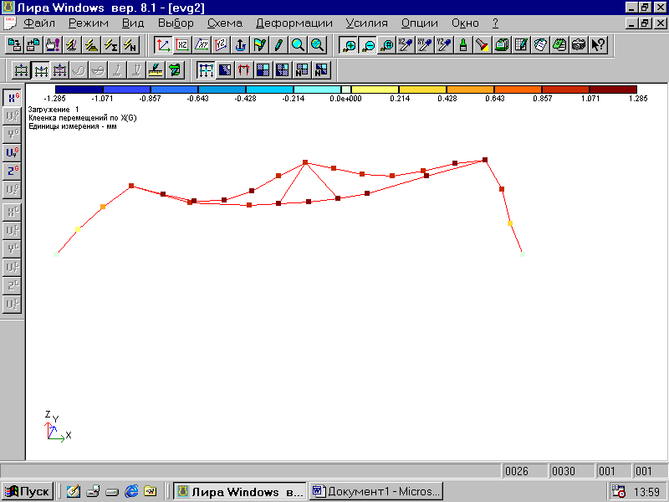
Task: Click the blue mosaic tiles icon
Action: click(x=263, y=70)
